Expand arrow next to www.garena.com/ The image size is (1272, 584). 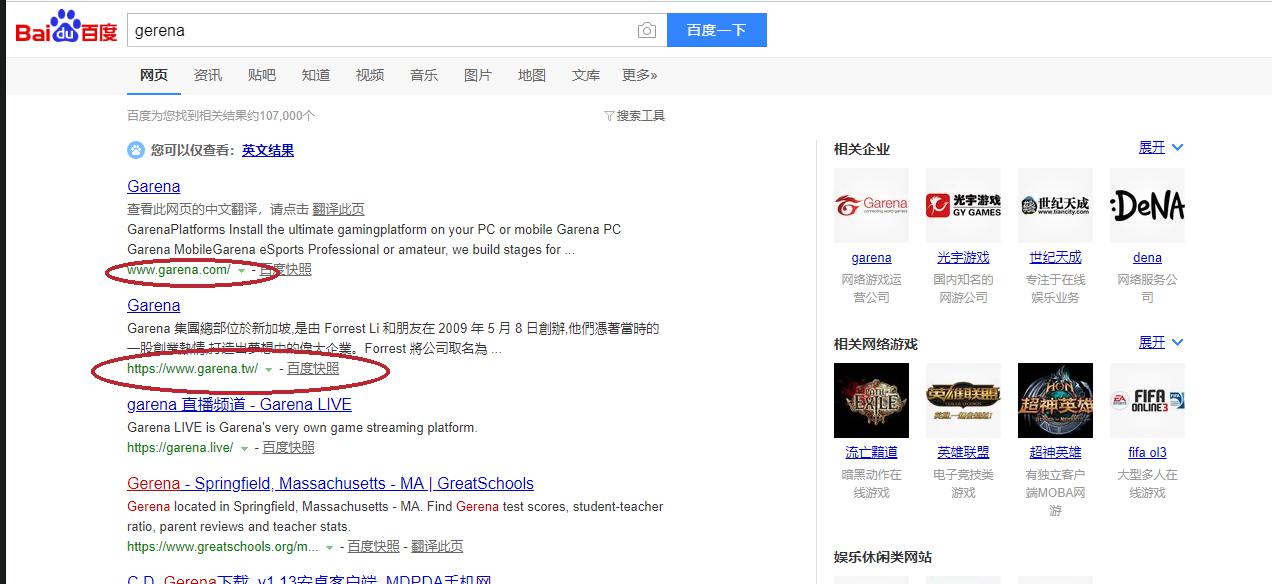(x=242, y=271)
